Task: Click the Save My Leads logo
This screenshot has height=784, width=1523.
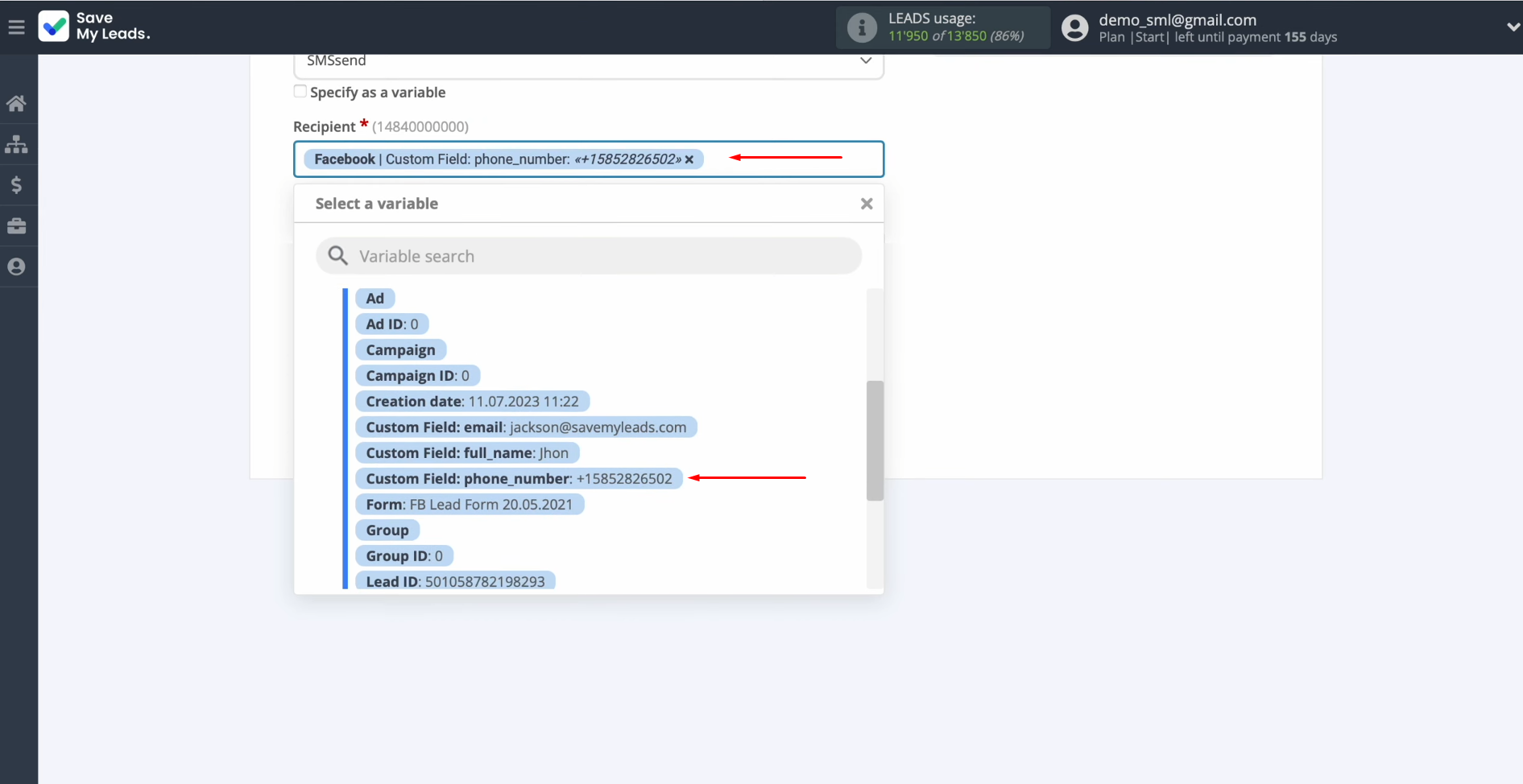Action: coord(93,27)
